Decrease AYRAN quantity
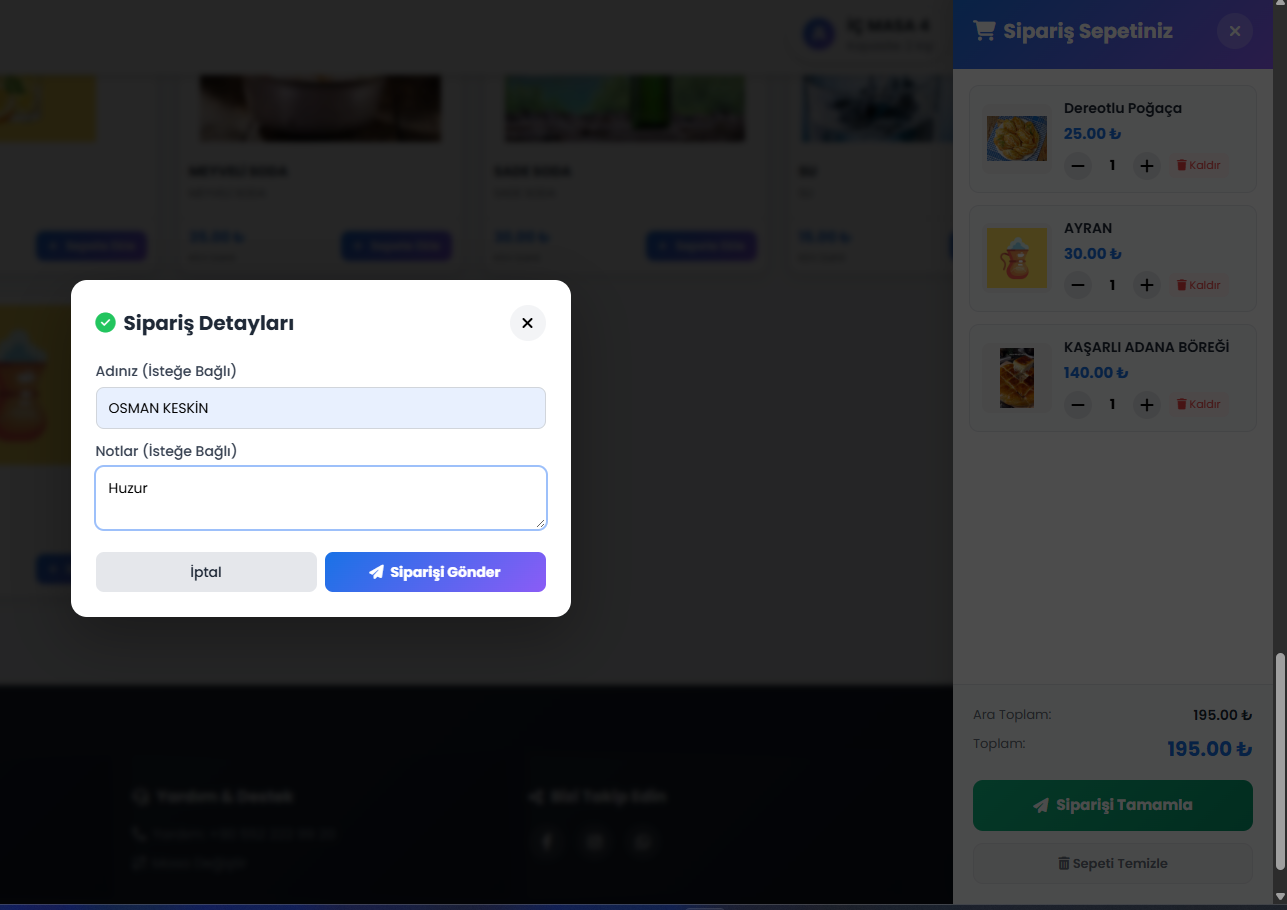 pyautogui.click(x=1077, y=285)
